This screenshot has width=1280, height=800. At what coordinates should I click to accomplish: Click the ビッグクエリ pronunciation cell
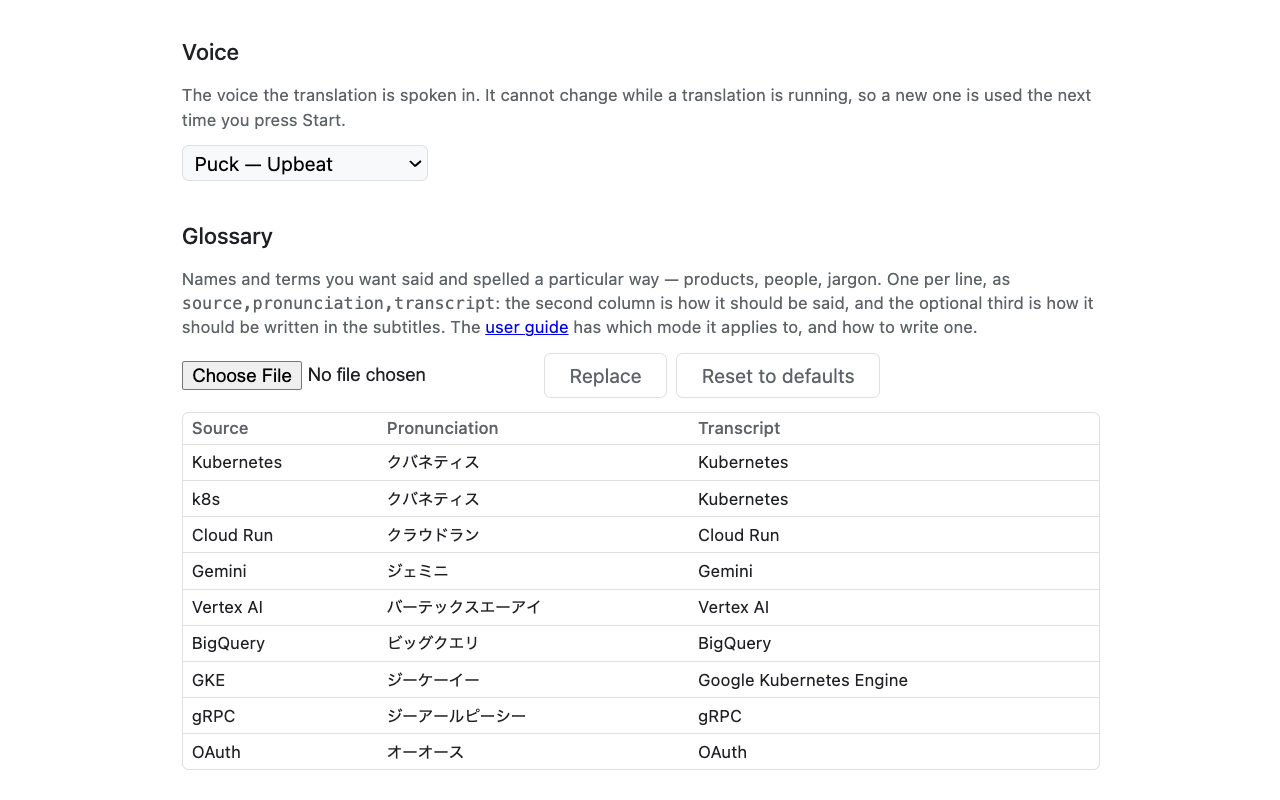click(x=533, y=643)
